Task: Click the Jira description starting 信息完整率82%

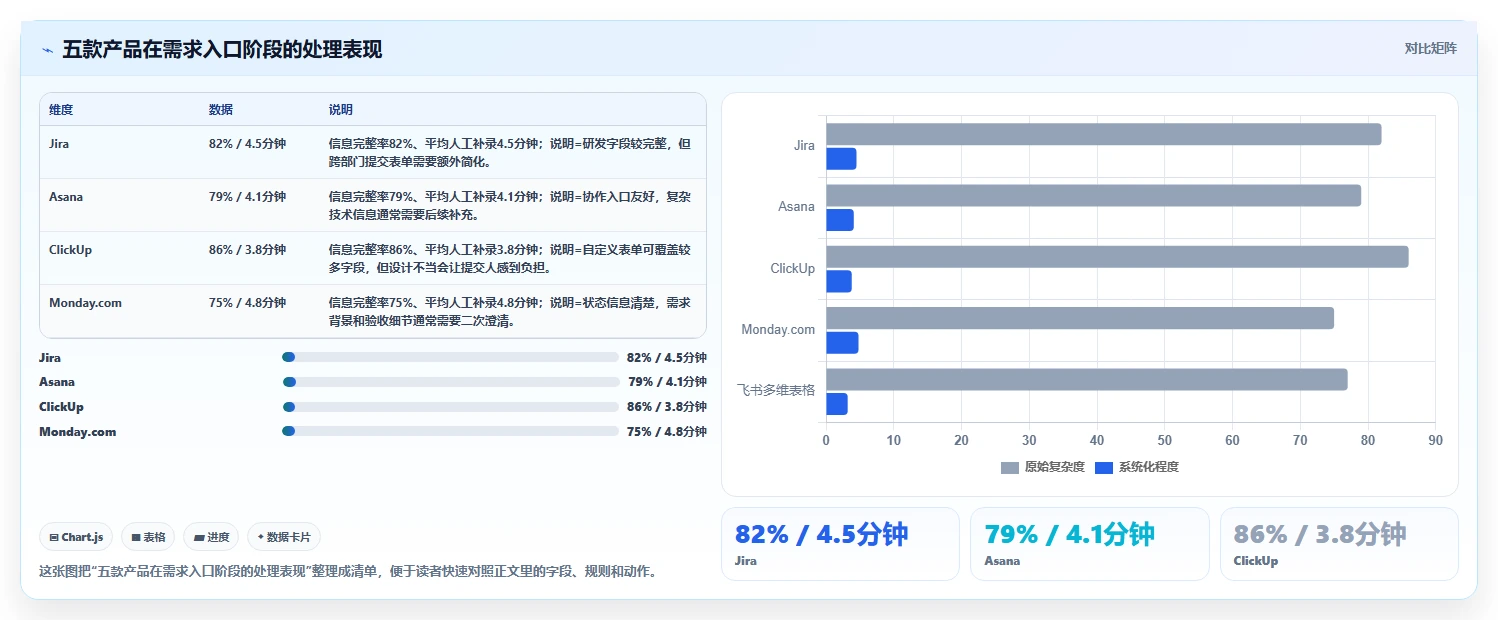Action: pos(510,152)
